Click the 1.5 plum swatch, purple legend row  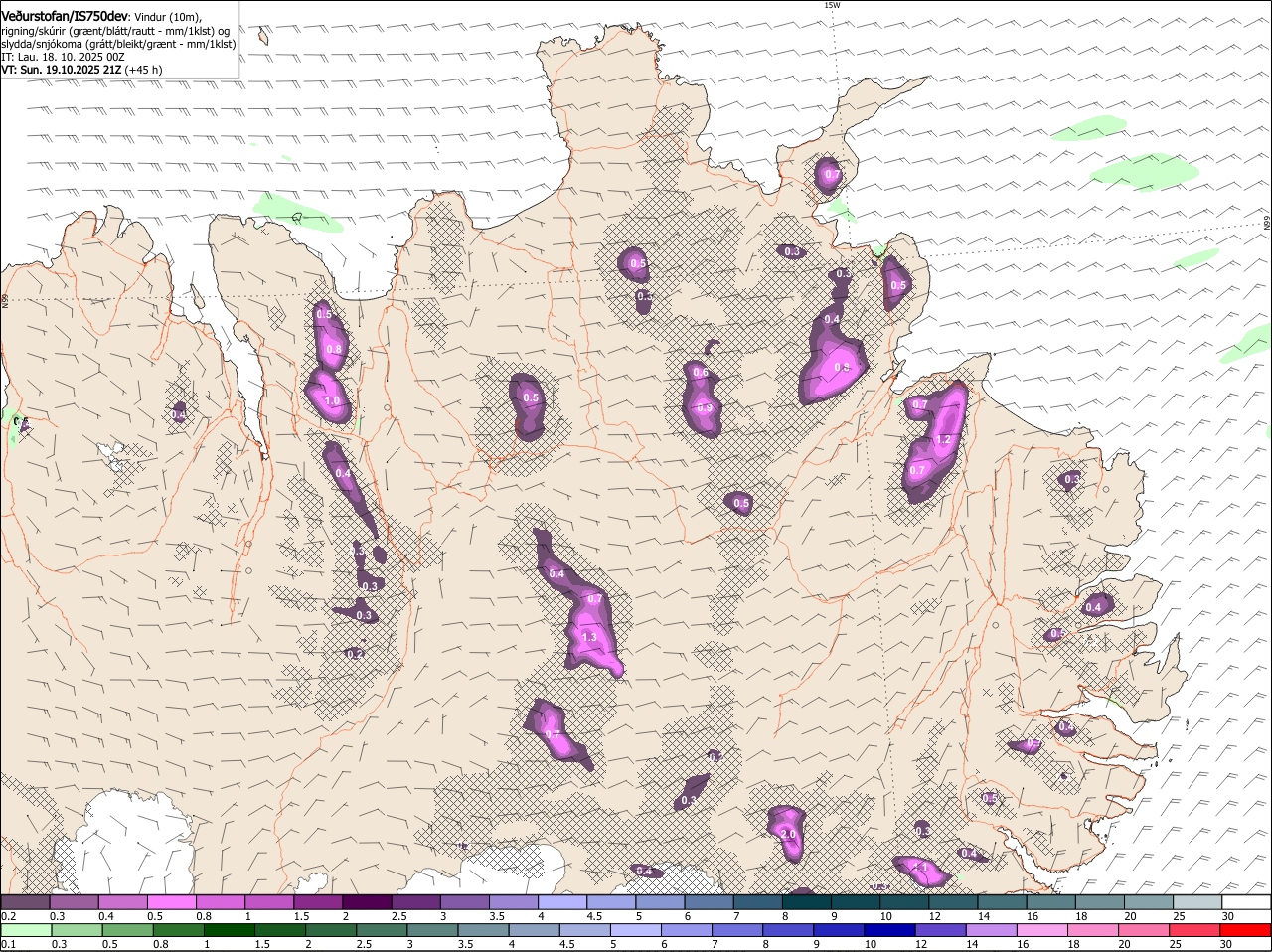pyautogui.click(x=318, y=902)
